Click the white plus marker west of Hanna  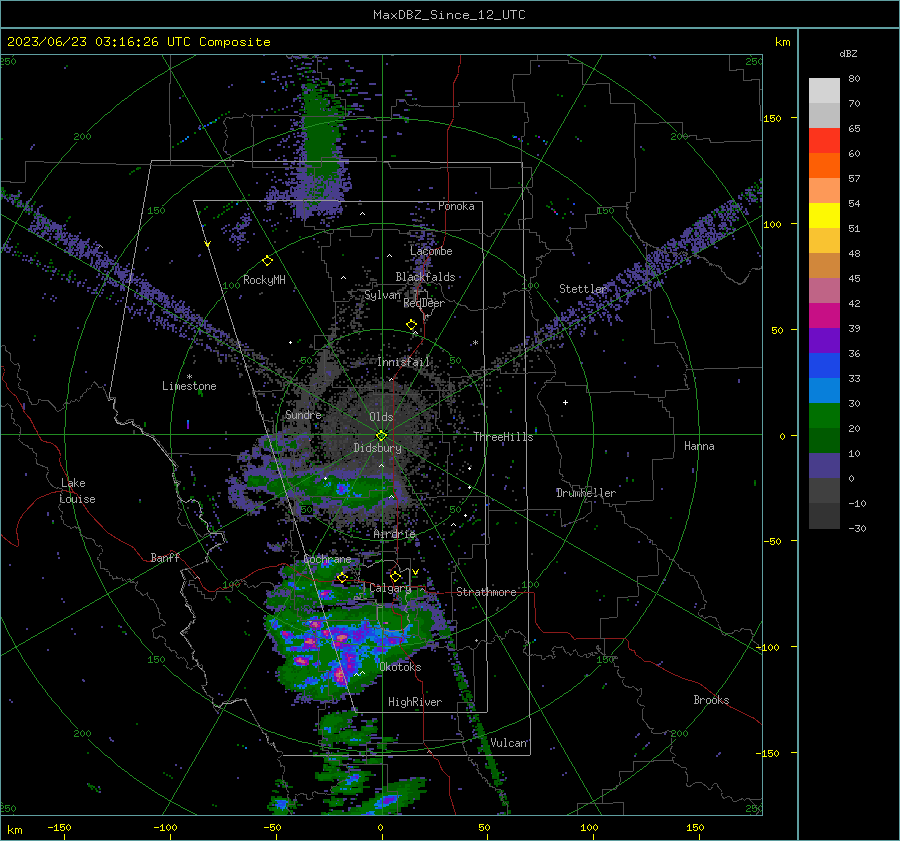pyautogui.click(x=565, y=402)
